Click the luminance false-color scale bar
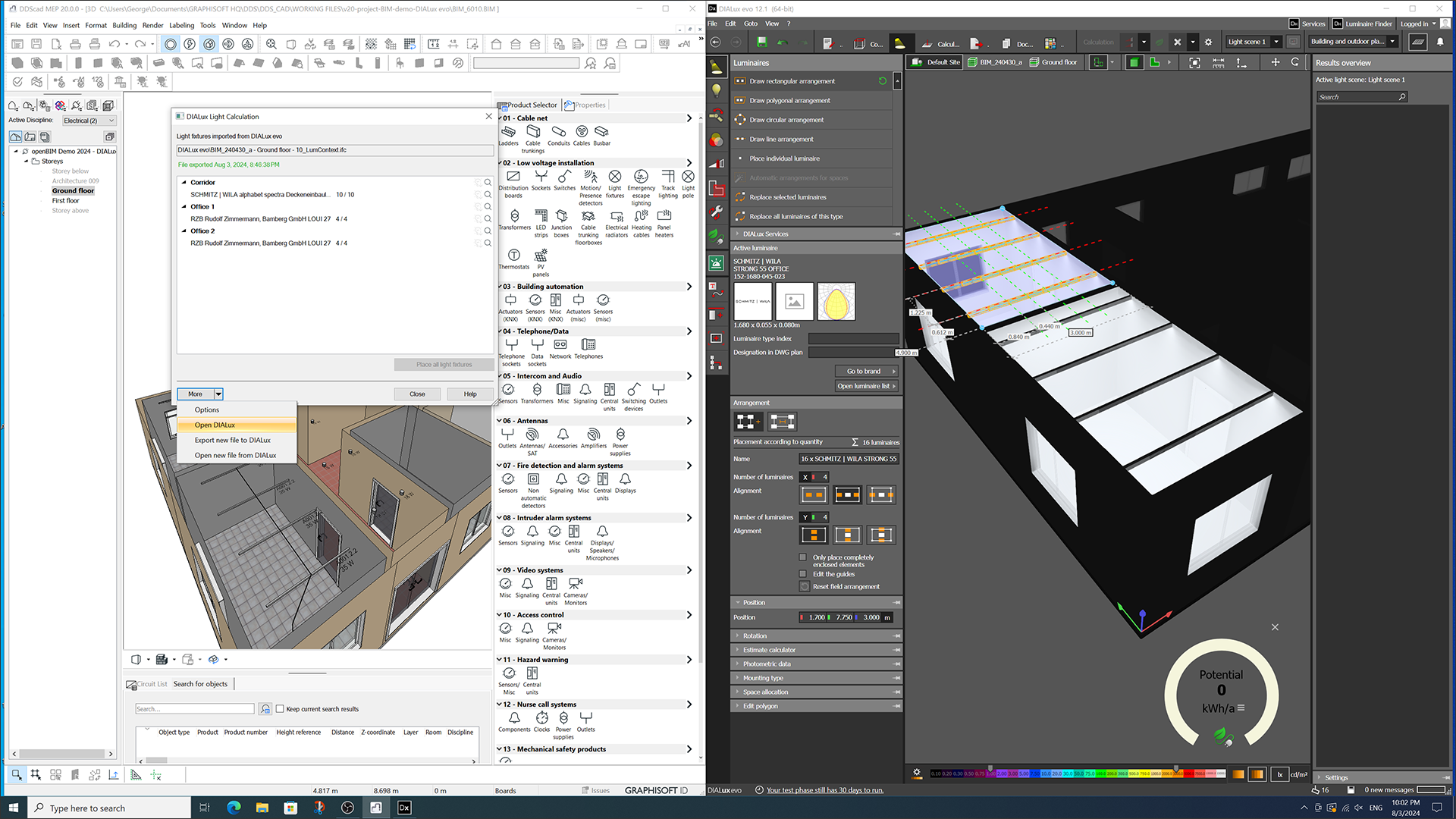 [x=1078, y=774]
